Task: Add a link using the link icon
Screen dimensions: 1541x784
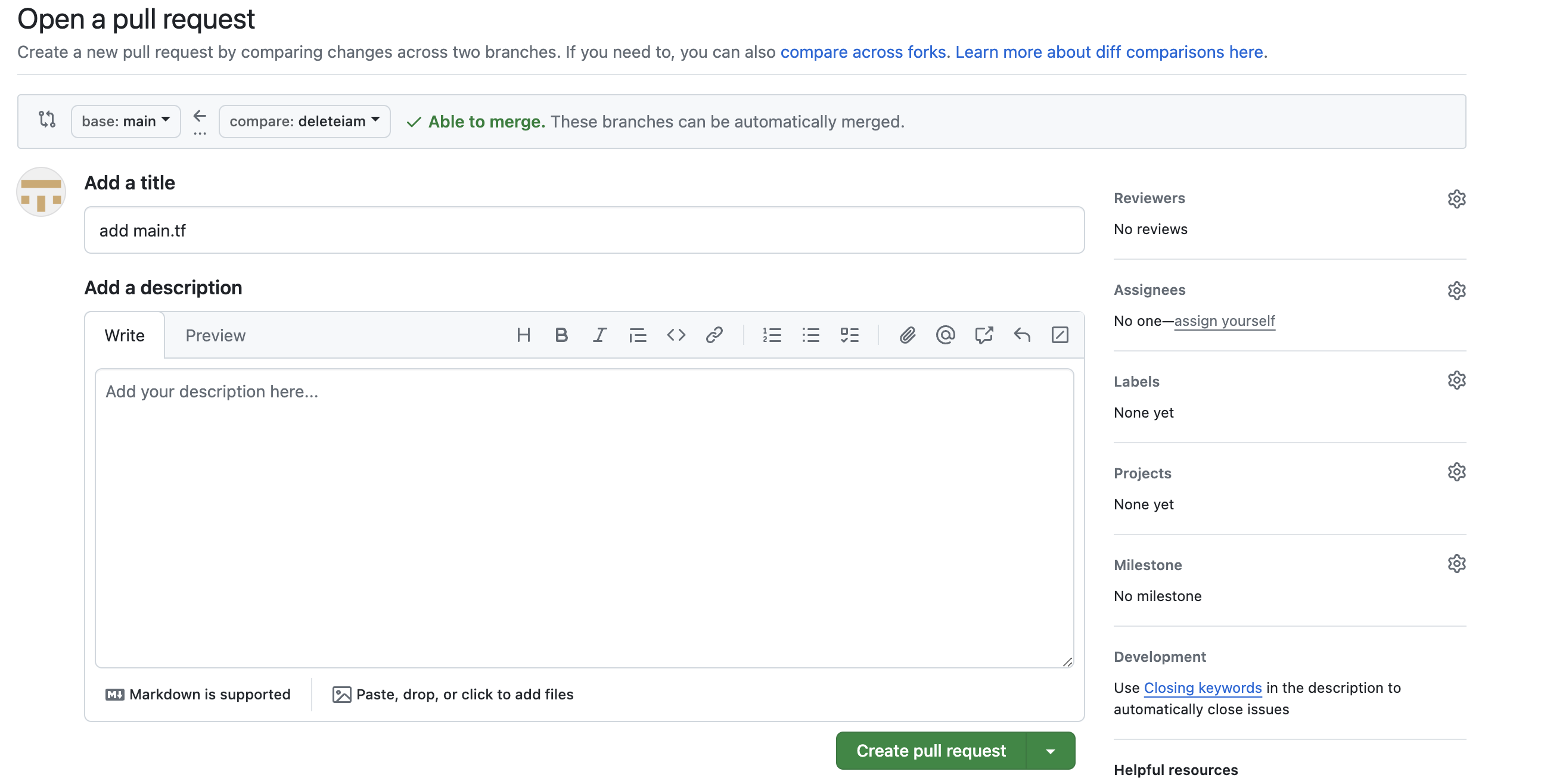Action: 714,335
